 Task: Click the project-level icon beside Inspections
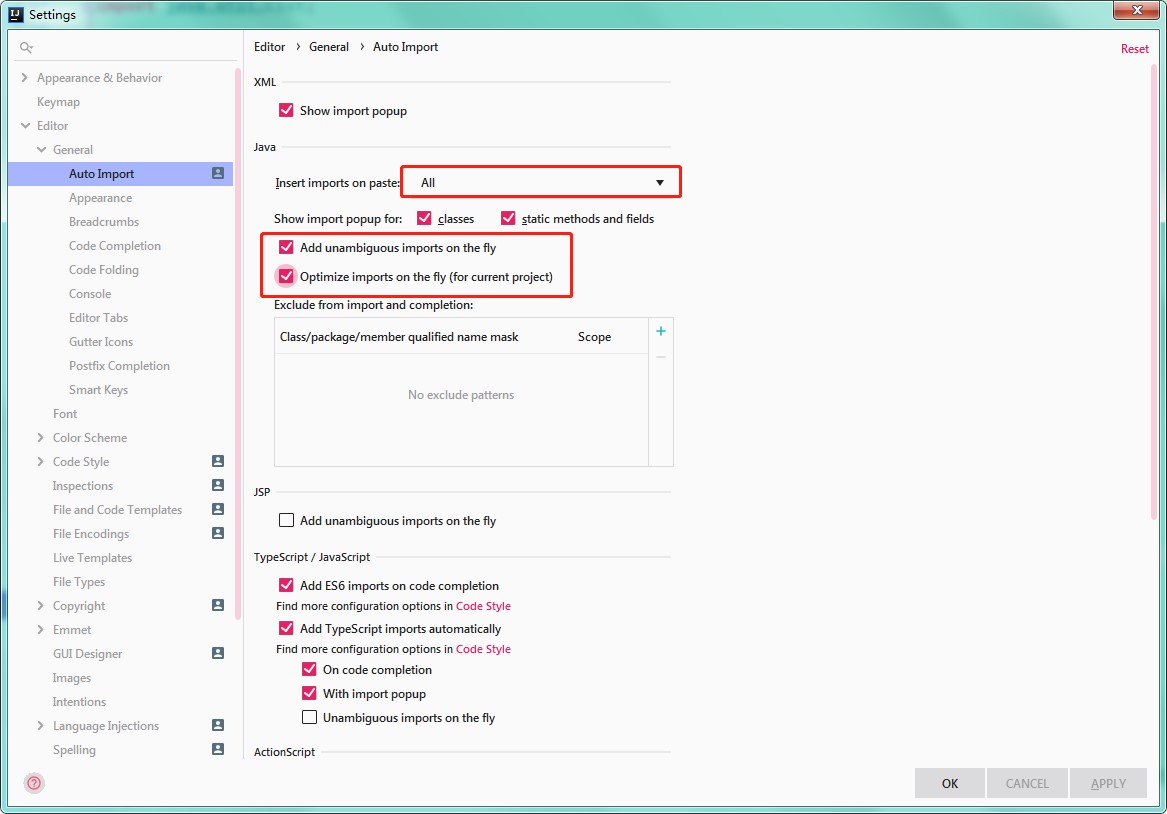point(218,485)
